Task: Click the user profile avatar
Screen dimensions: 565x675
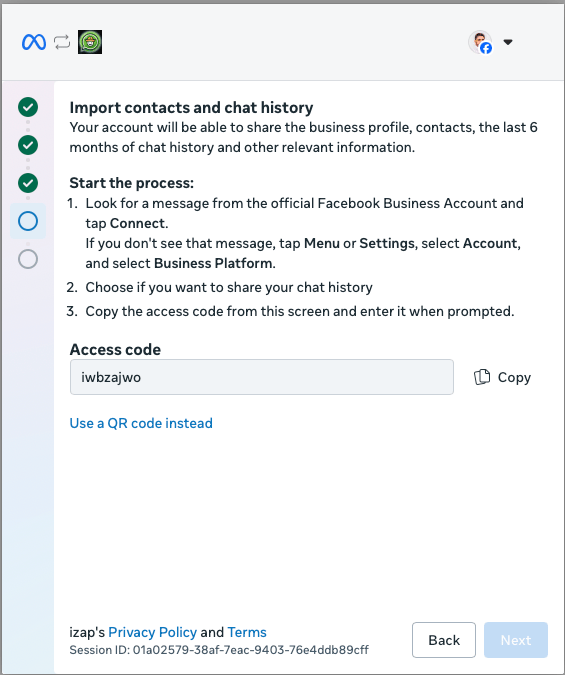Action: pos(480,42)
